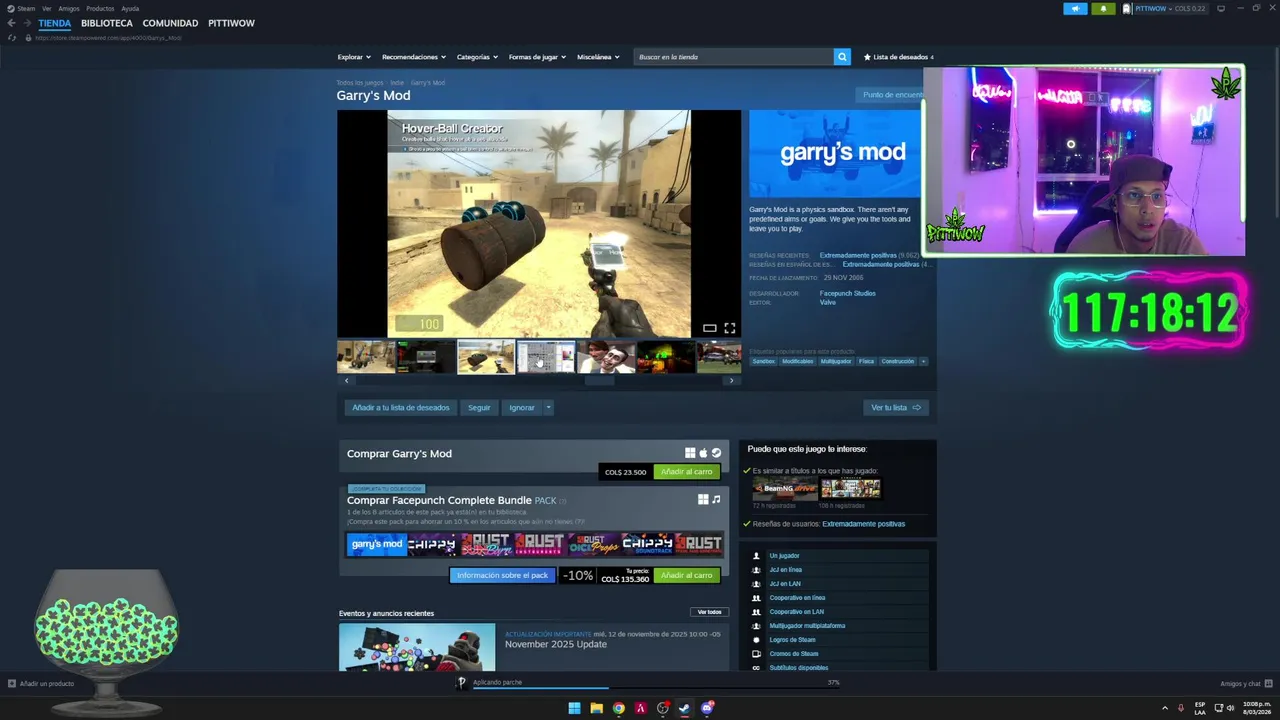Click the Seguir button
The height and width of the screenshot is (720, 1280).
[x=479, y=407]
